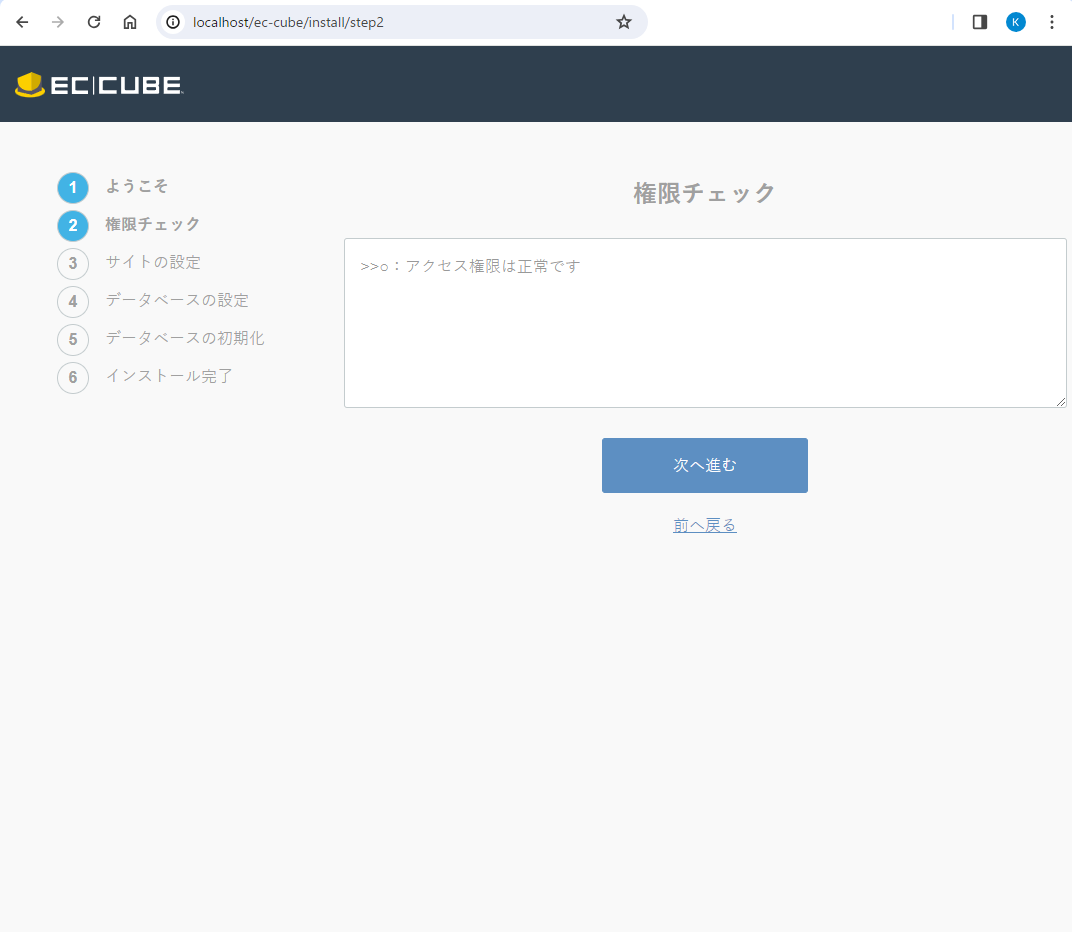Open the Chrome profile avatar
Image resolution: width=1072 pixels, height=932 pixels.
[x=1016, y=22]
